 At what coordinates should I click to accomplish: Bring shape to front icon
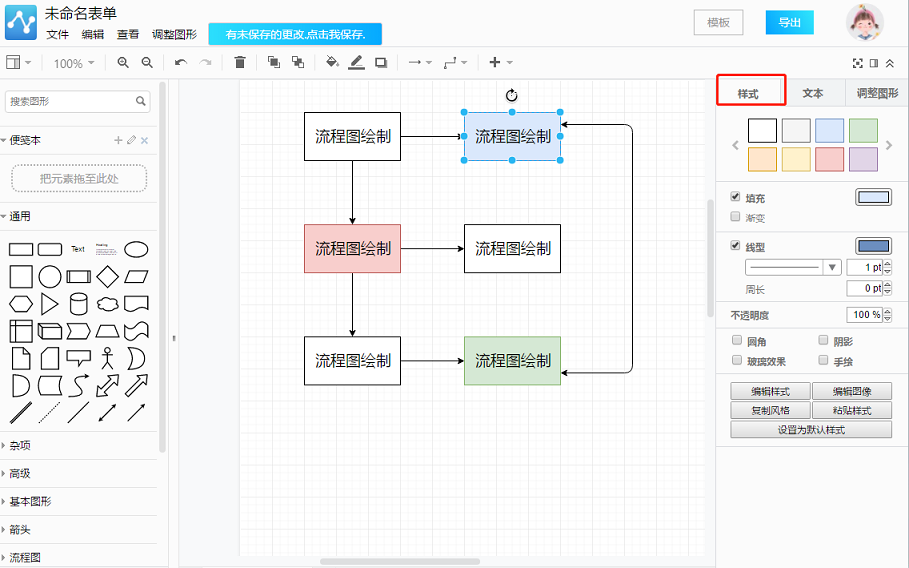[274, 63]
